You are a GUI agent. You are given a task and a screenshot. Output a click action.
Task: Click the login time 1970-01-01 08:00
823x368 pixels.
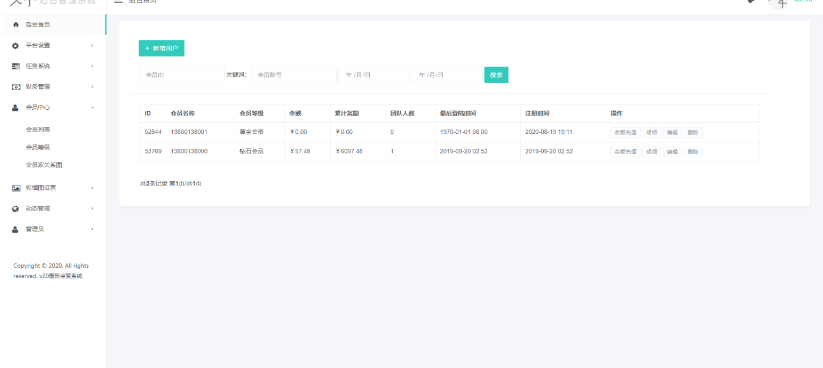(x=463, y=132)
